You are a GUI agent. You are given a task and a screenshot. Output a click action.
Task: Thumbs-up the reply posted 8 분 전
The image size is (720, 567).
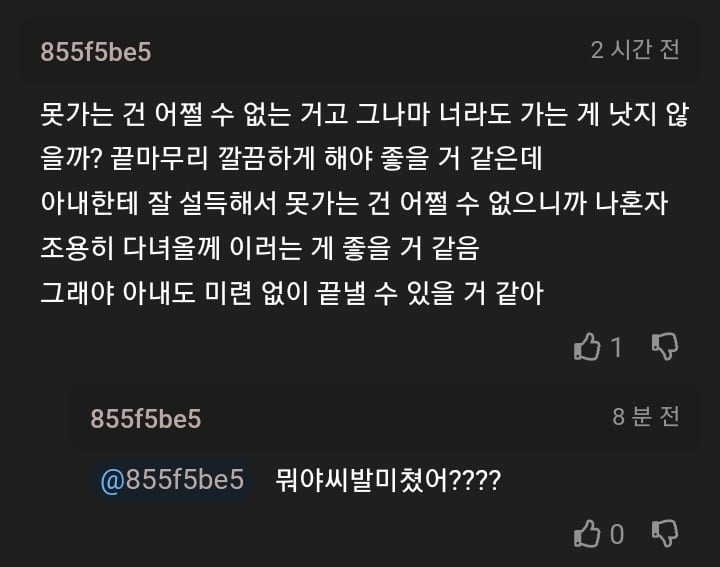tap(587, 534)
